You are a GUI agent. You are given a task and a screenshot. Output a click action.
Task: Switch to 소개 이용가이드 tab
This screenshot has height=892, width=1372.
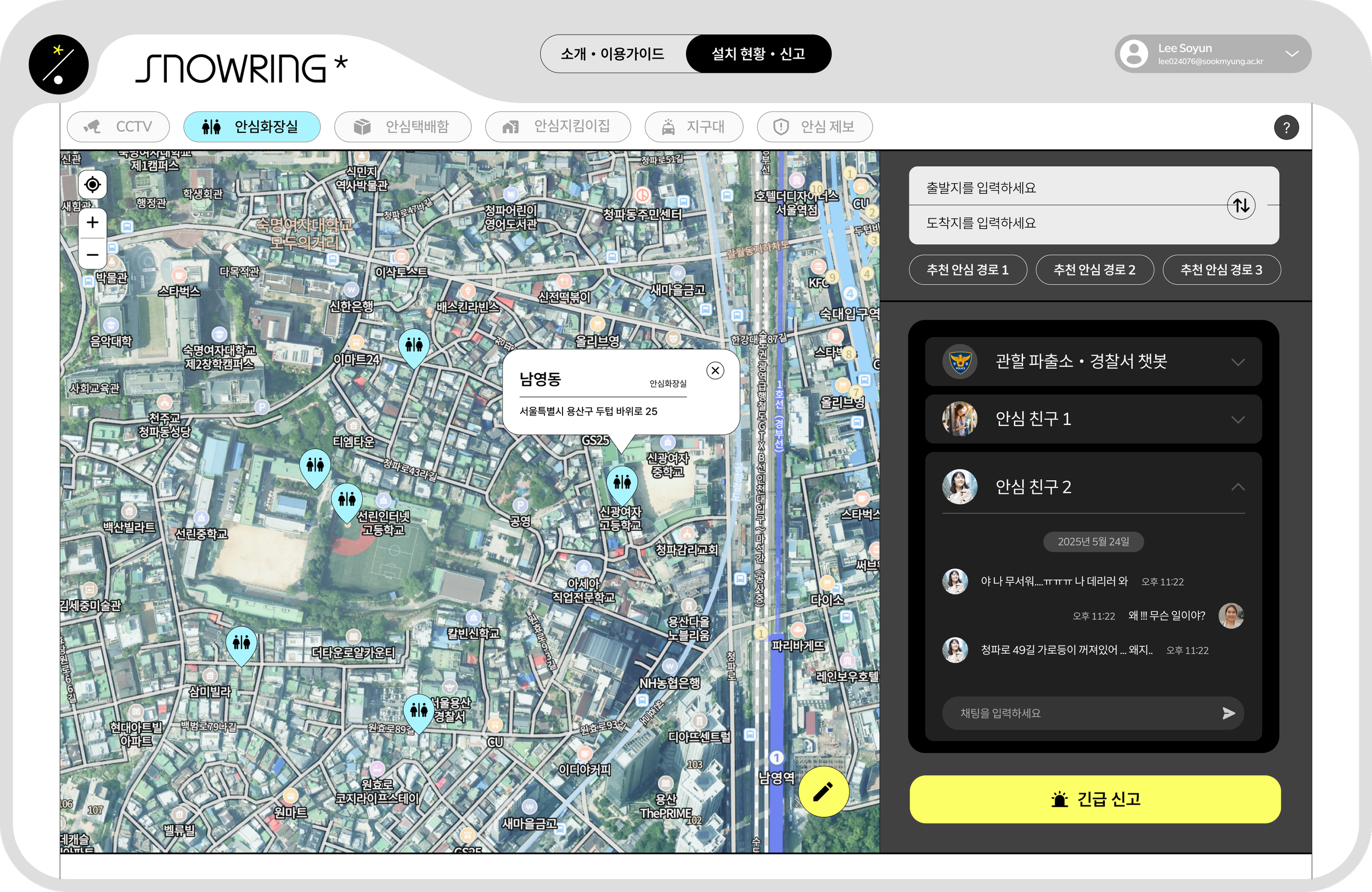coord(613,54)
